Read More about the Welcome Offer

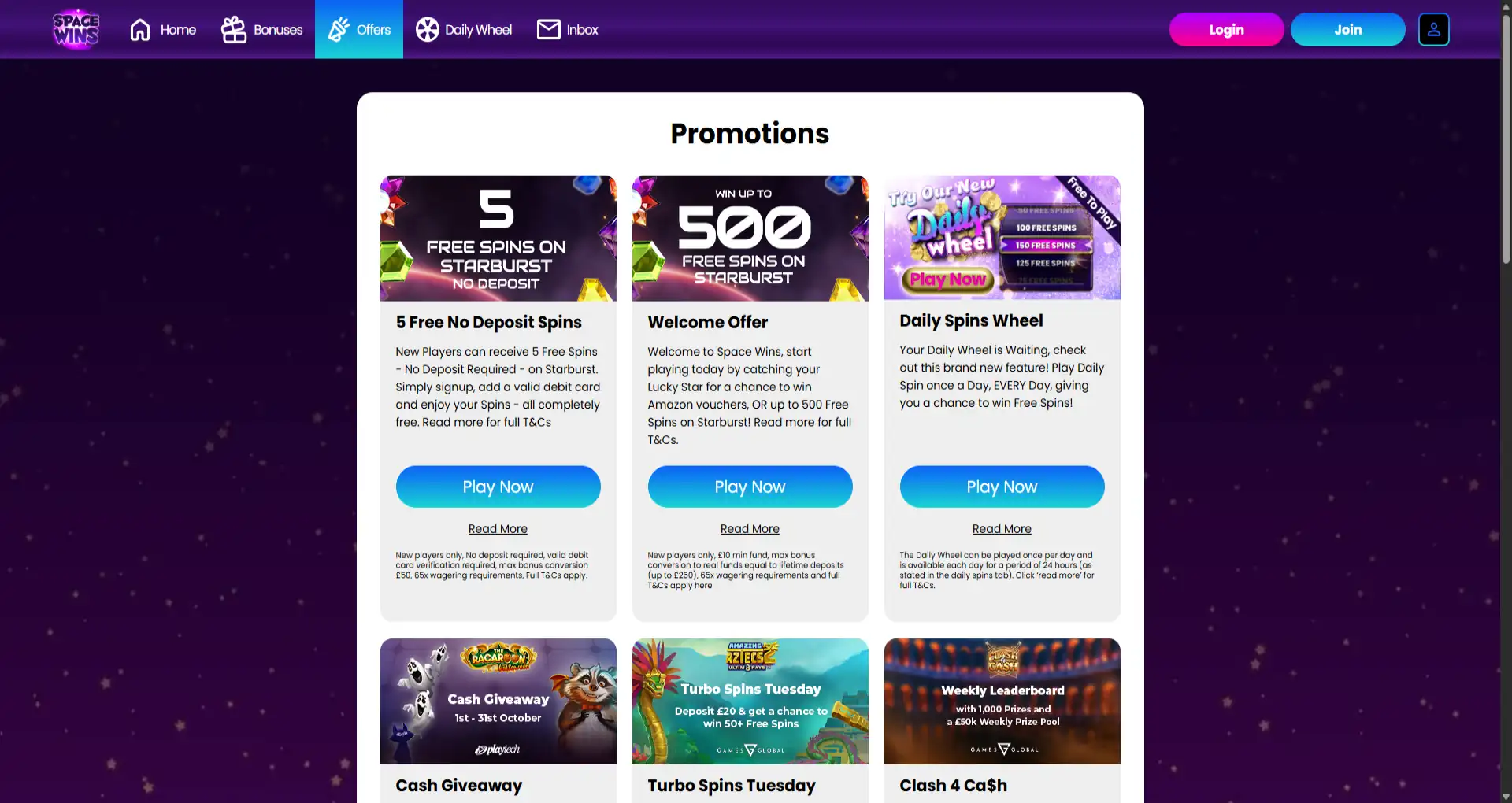750,529
